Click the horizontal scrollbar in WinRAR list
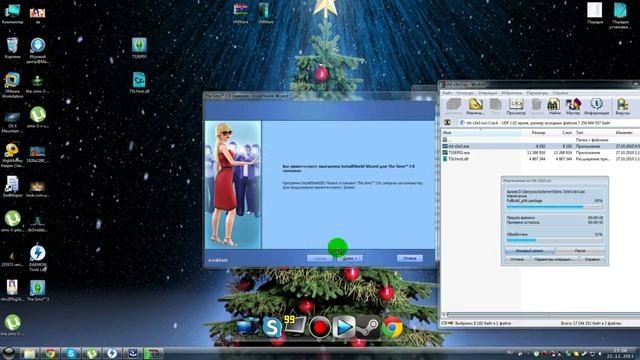 (543, 315)
